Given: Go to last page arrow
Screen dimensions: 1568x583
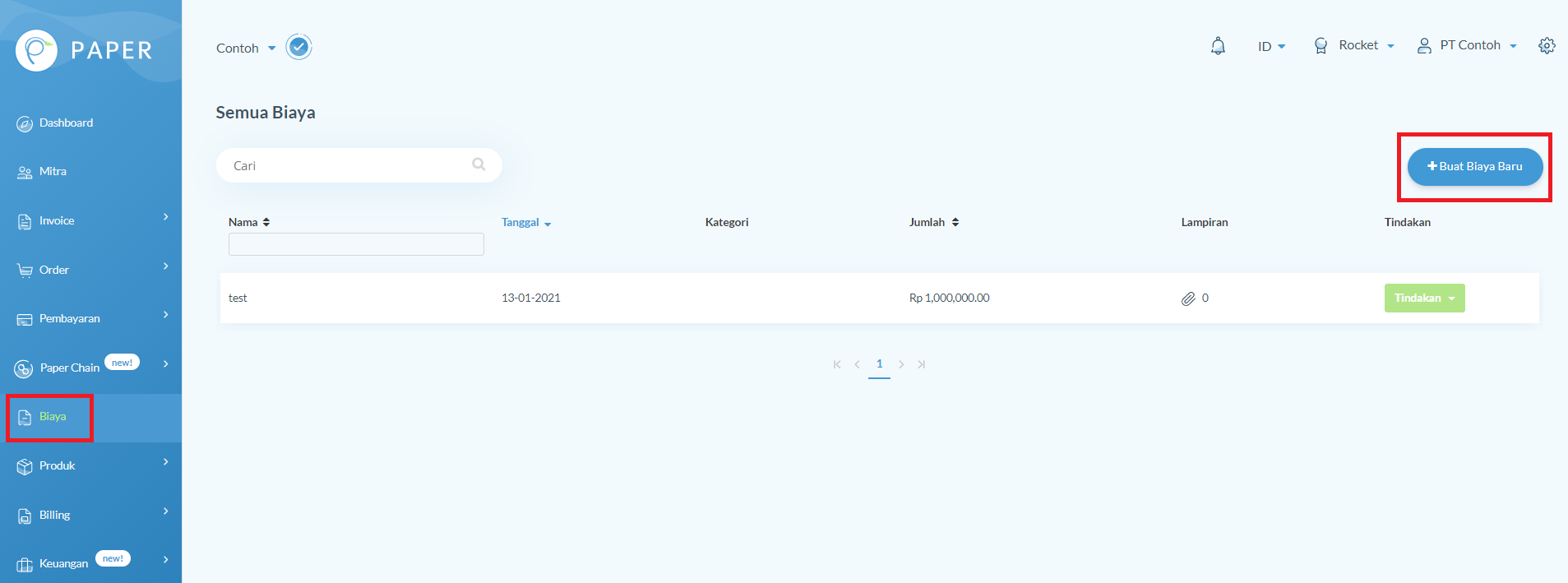Looking at the screenshot, I should (922, 364).
